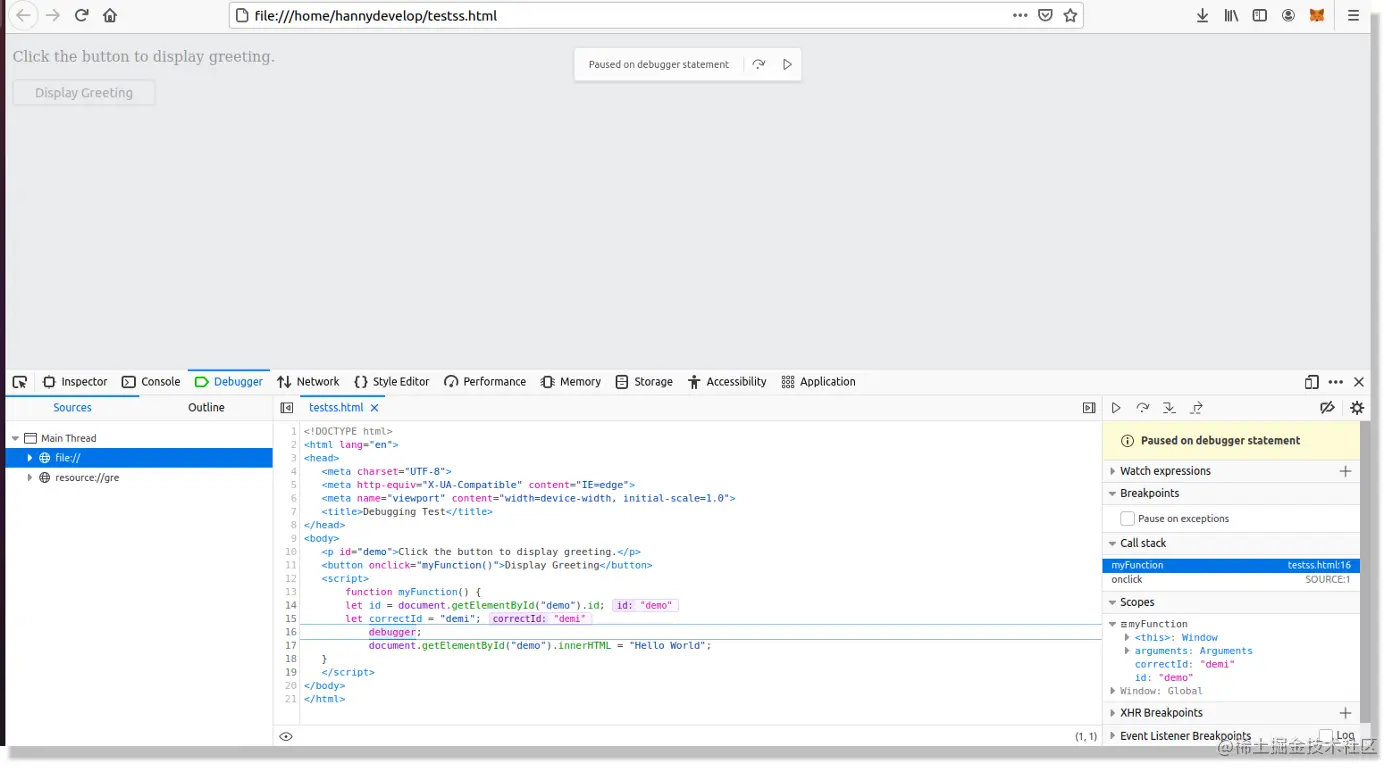
Task: Switch to the Inspector tab
Action: point(75,382)
